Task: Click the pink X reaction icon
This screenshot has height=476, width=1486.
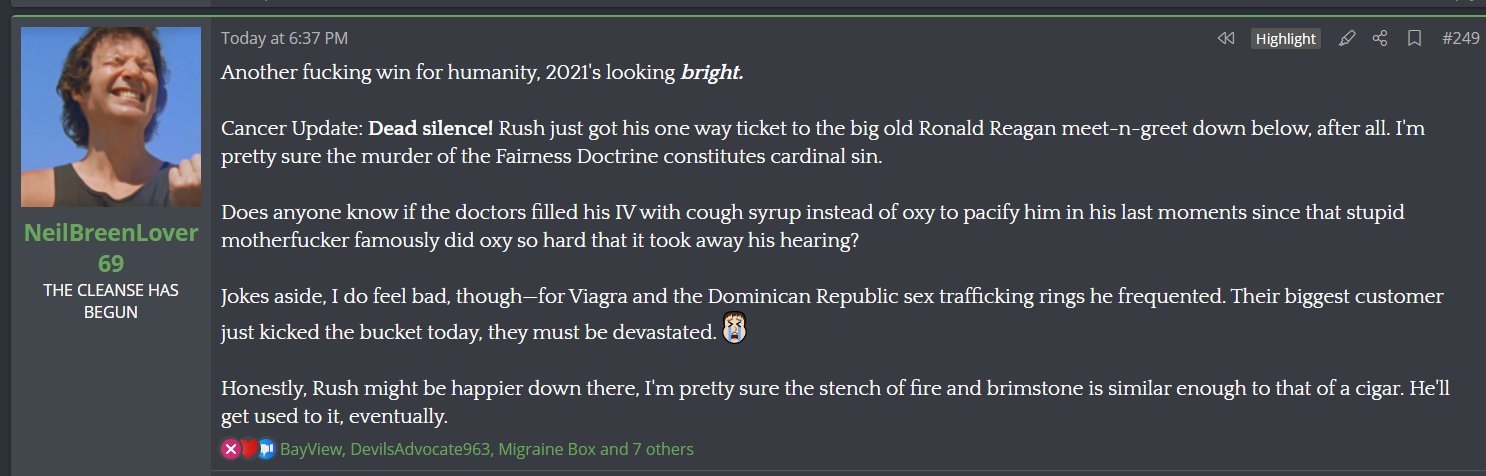Action: pyautogui.click(x=231, y=449)
